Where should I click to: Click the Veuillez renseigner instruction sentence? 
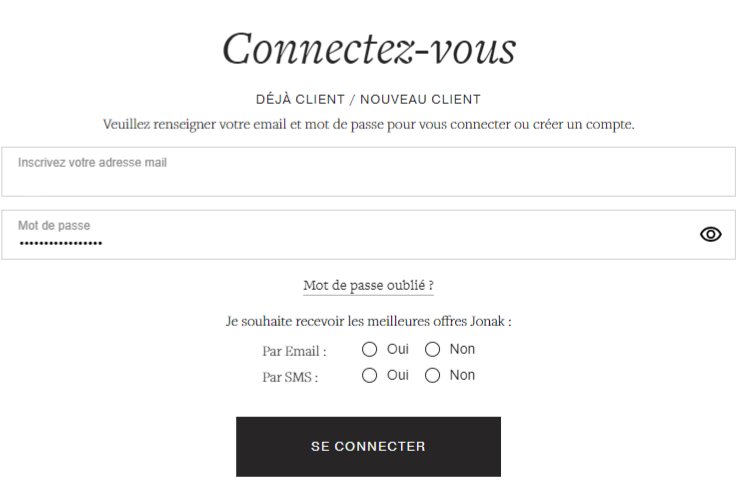click(368, 125)
